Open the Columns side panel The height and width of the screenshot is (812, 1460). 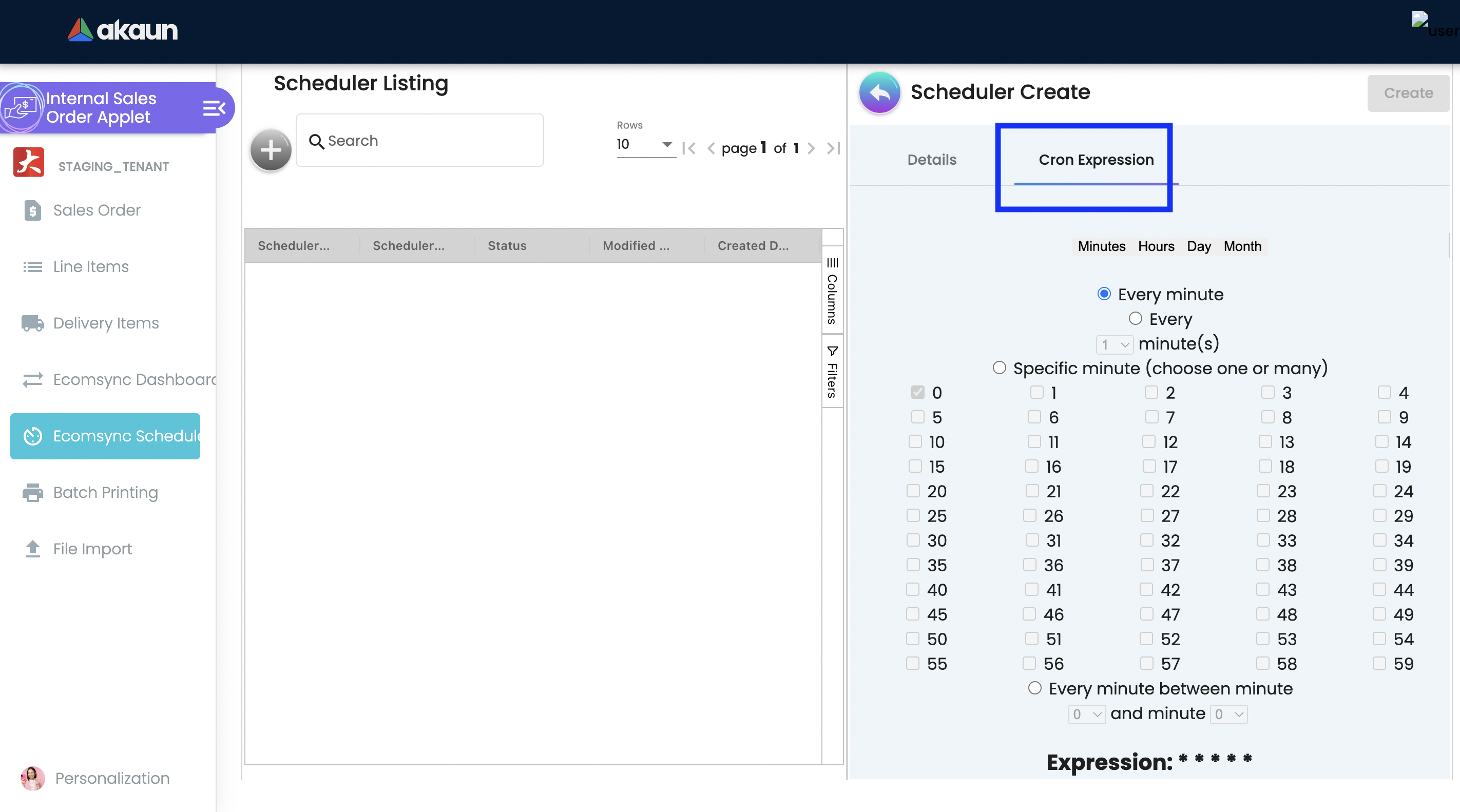pos(832,291)
